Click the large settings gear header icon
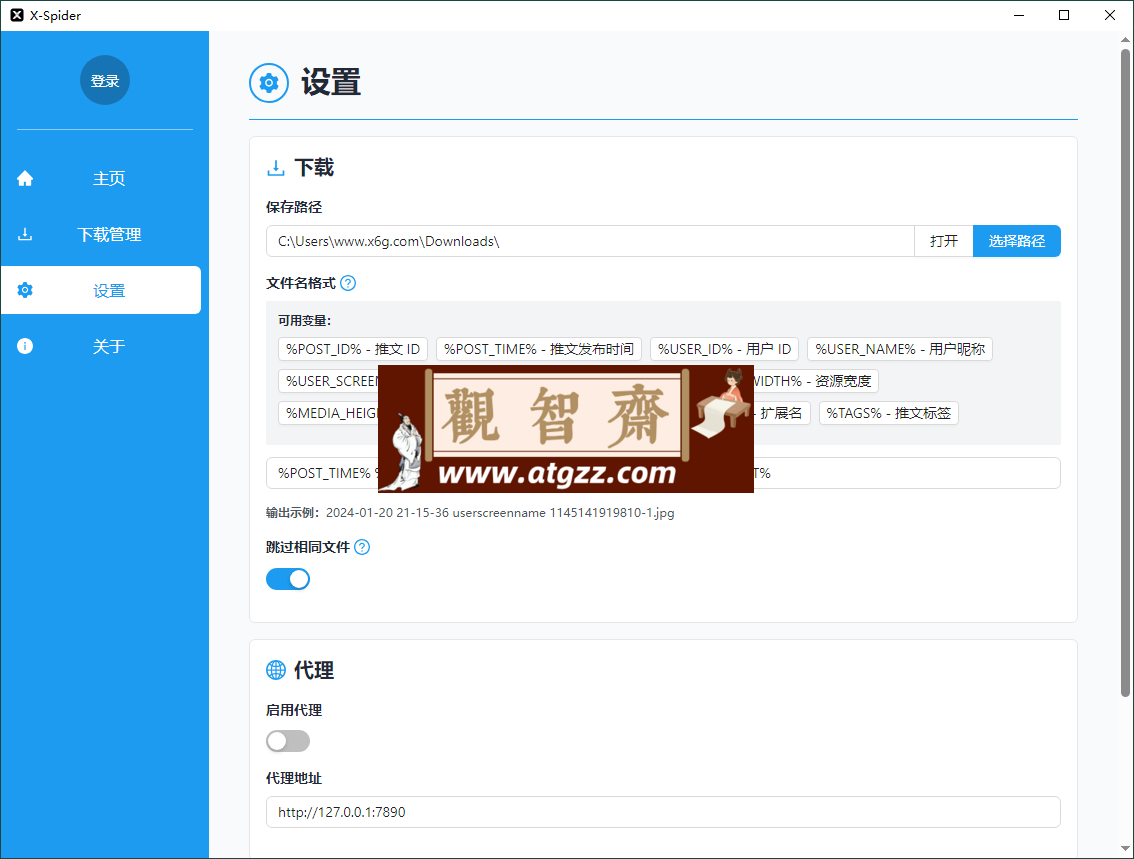Image resolution: width=1134 pixels, height=859 pixels. click(x=269, y=82)
